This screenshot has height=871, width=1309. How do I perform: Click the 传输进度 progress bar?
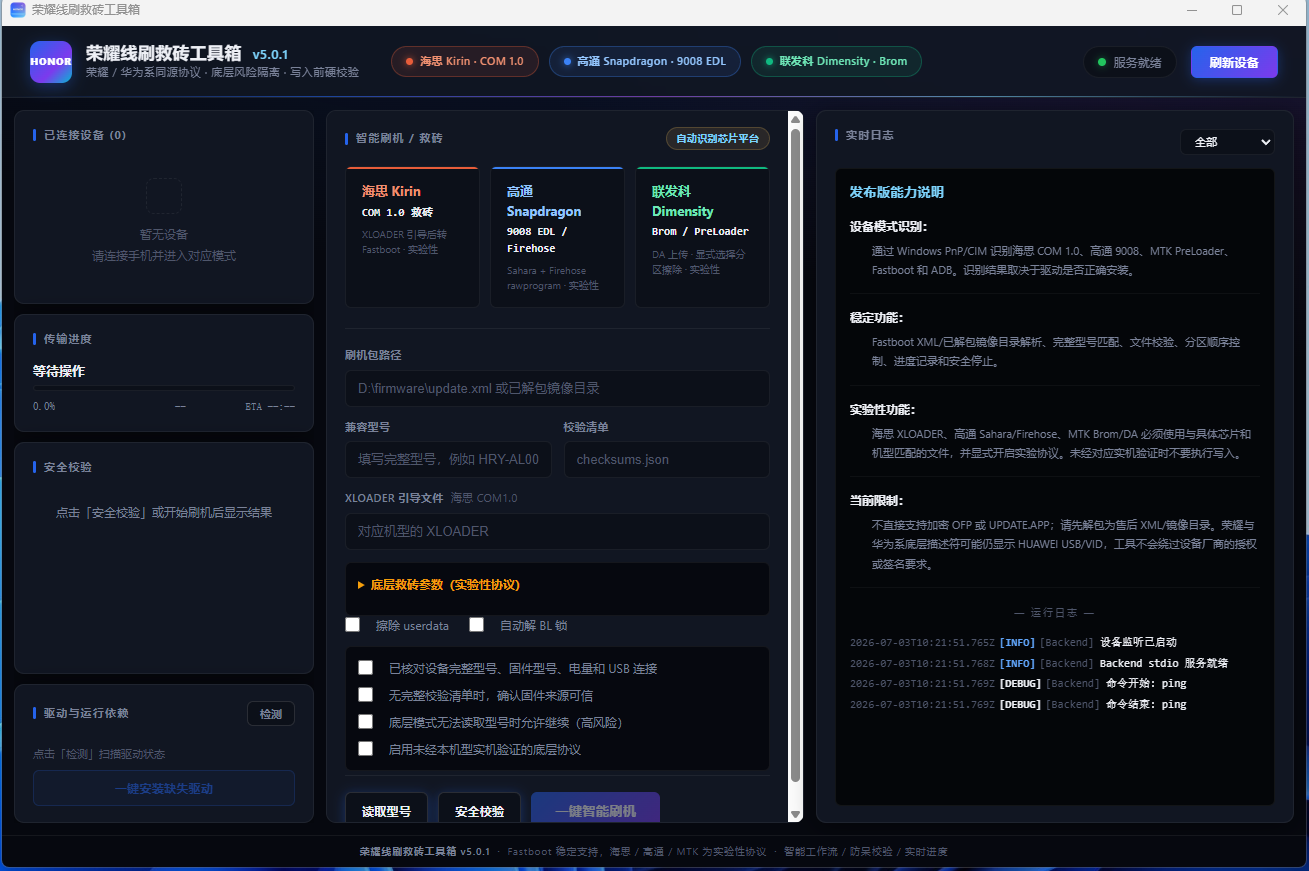164,388
